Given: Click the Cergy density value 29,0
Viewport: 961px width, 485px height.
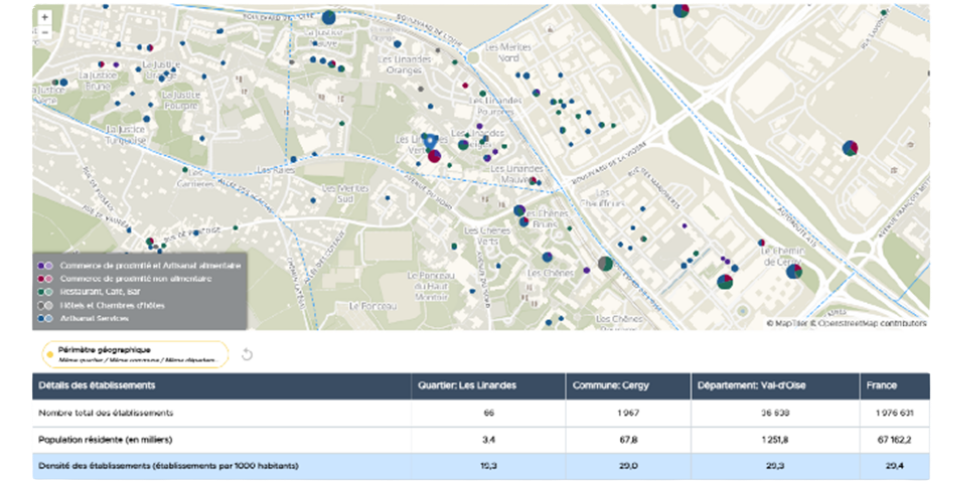Looking at the screenshot, I should coord(628,466).
